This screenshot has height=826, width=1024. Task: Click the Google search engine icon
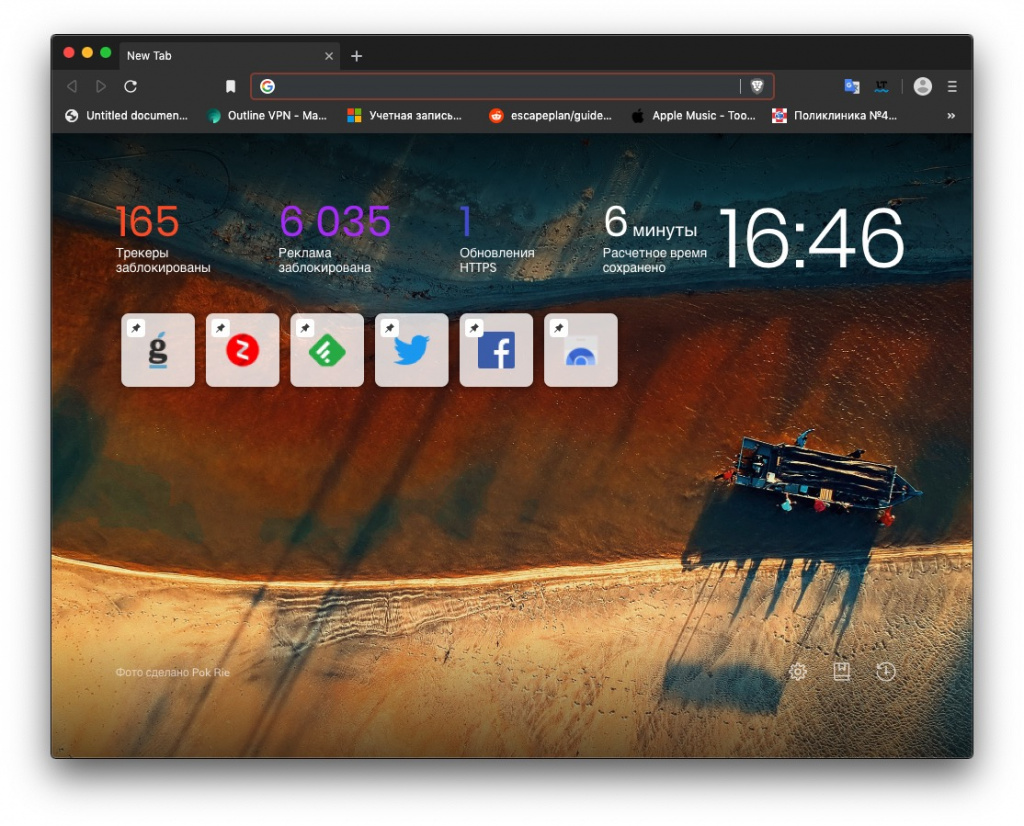[x=268, y=86]
